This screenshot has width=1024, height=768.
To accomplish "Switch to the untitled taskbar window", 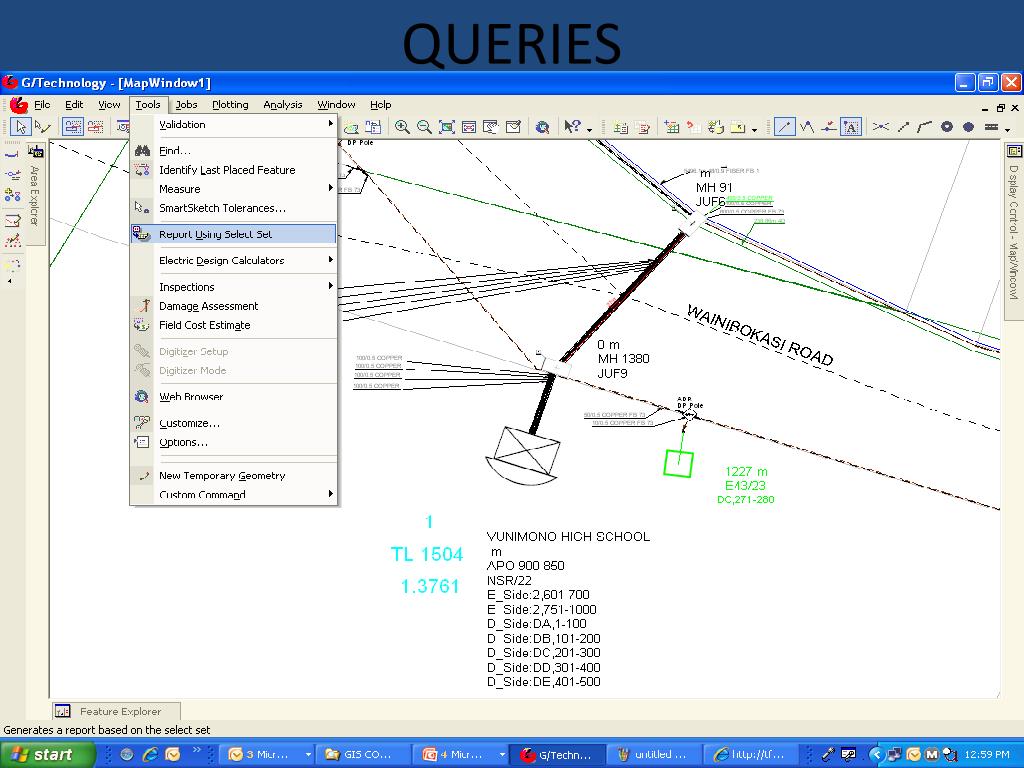I will point(654,754).
